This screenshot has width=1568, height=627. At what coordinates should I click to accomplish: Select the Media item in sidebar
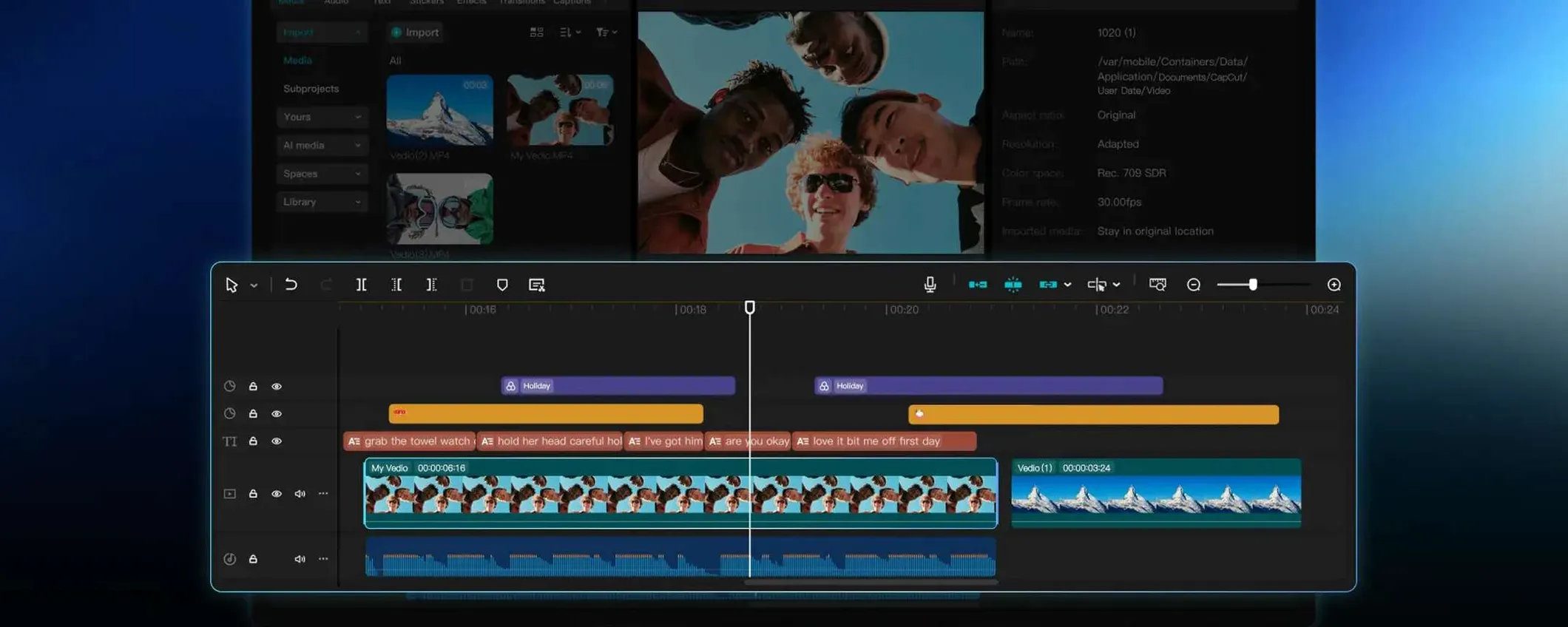point(297,61)
